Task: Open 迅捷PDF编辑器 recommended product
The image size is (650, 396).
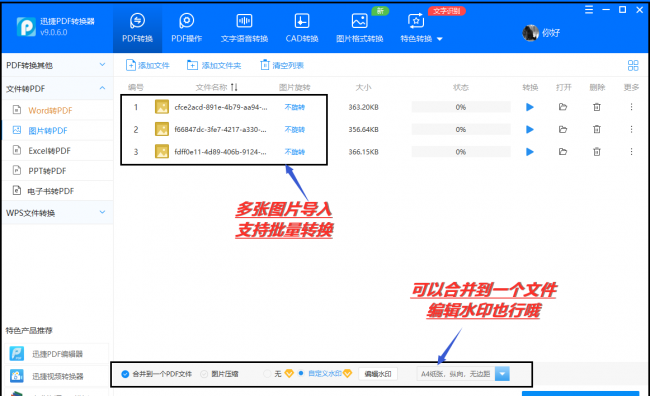Action: 57,354
